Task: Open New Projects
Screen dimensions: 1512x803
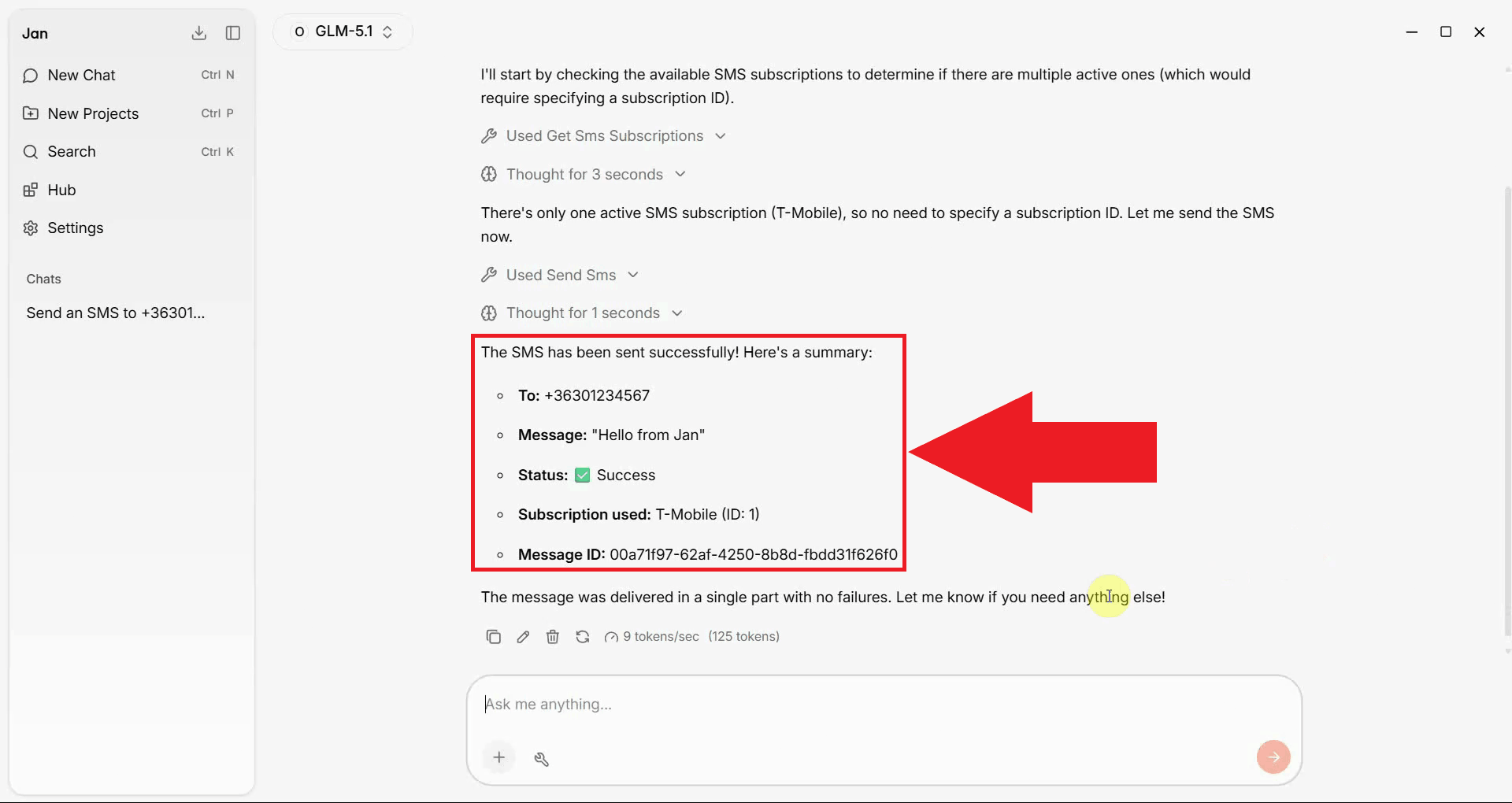Action: [x=132, y=113]
